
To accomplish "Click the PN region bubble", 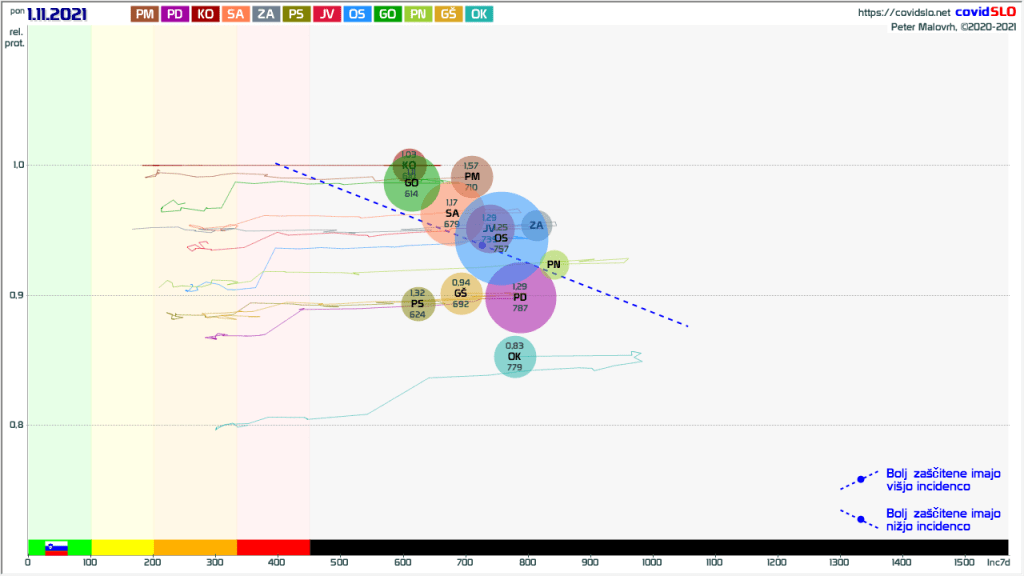I will coord(554,265).
